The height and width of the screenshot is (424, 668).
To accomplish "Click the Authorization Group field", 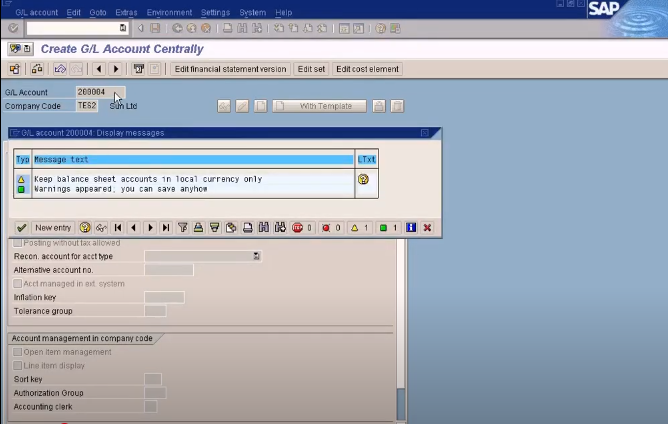I will coord(155,393).
